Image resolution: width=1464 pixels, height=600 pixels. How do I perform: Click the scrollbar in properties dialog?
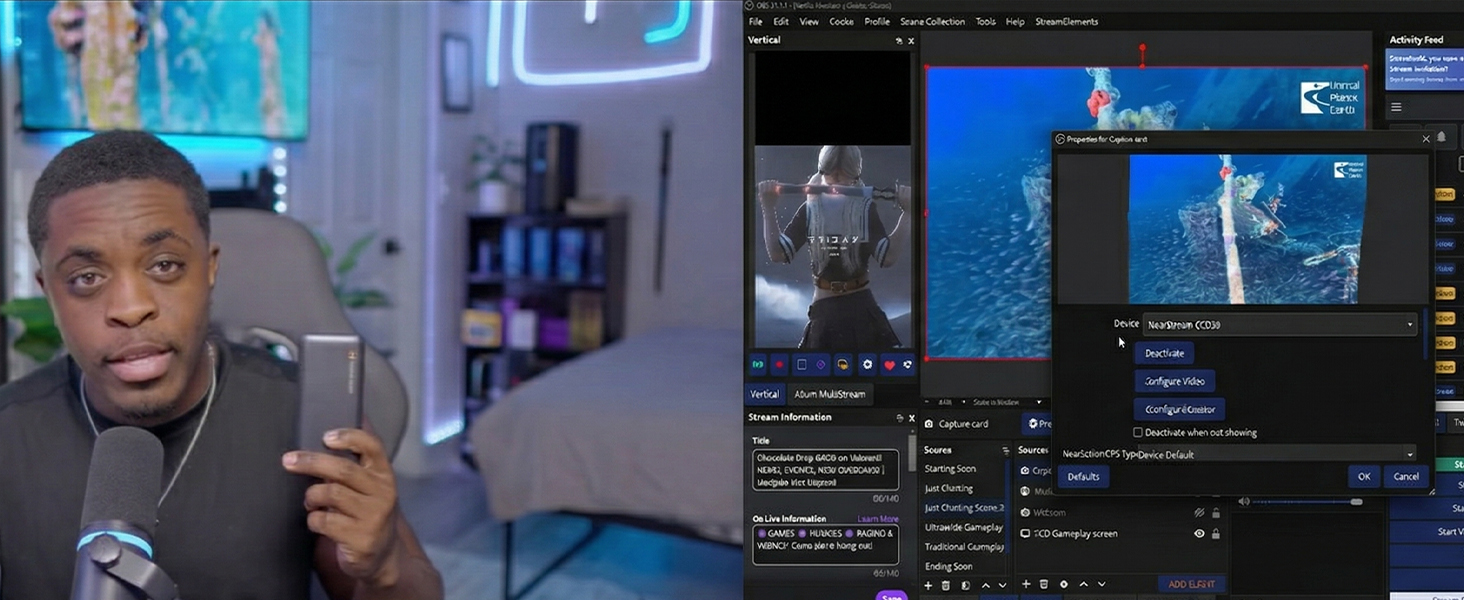pyautogui.click(x=1426, y=335)
